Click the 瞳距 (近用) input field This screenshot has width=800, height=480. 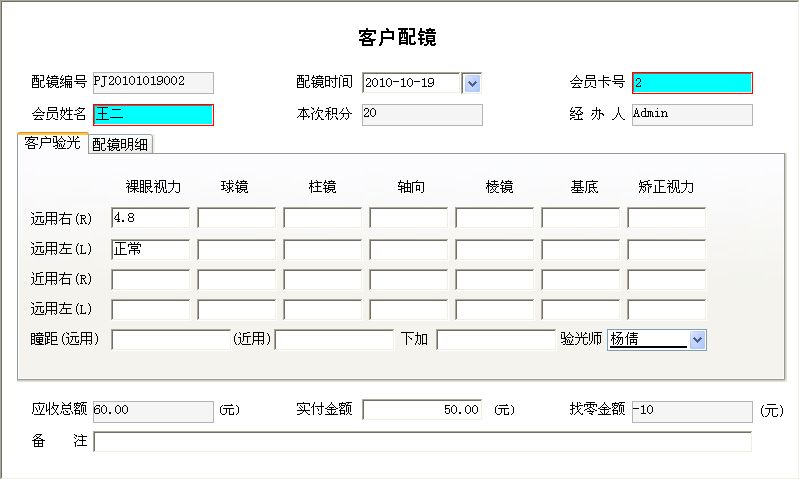point(334,340)
